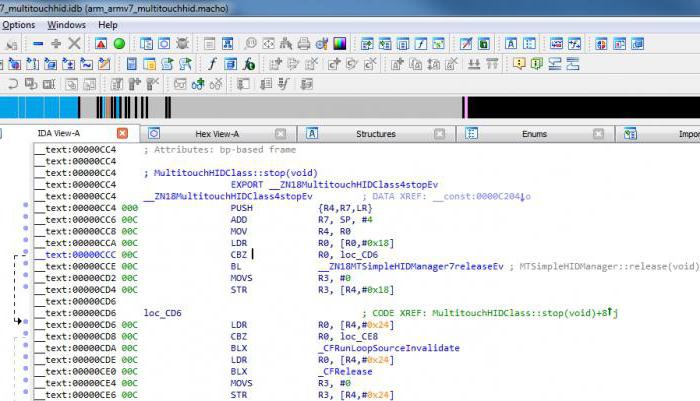Image resolution: width=700 pixels, height=401 pixels.
Task: Switch to the Hex View-A tab
Action: (x=217, y=133)
